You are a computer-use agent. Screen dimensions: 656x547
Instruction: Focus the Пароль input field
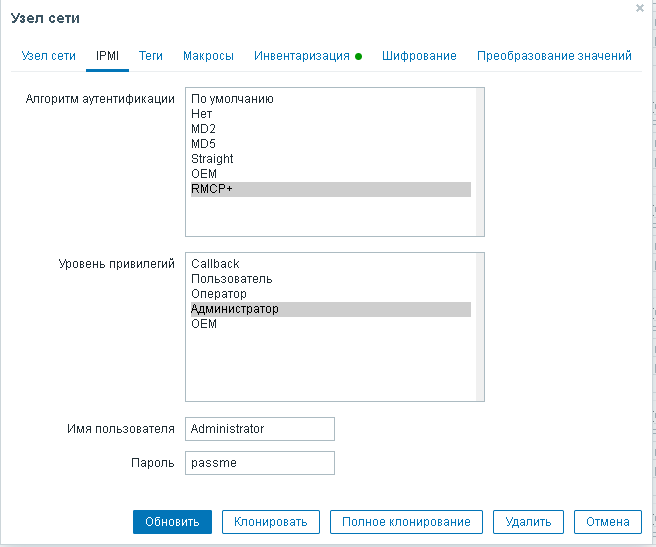(260, 463)
